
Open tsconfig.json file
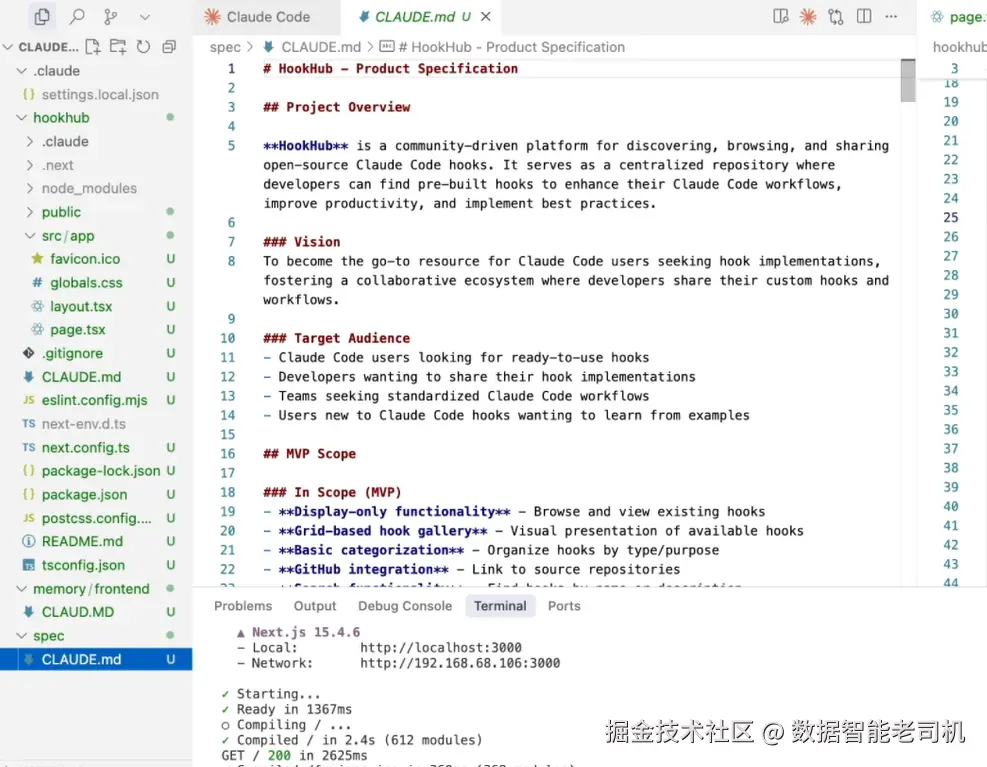[x=83, y=565]
